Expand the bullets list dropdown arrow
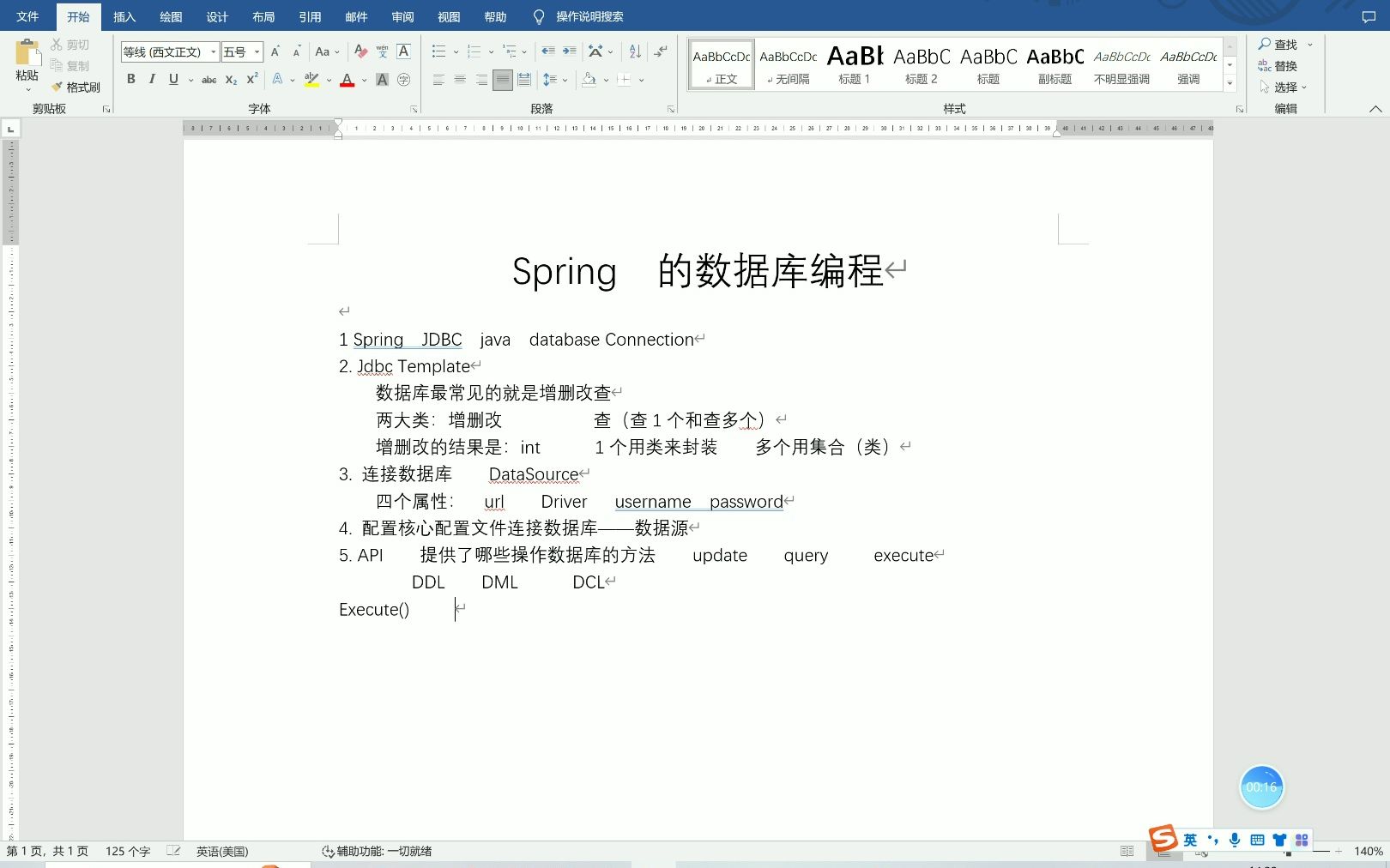 coord(456,51)
